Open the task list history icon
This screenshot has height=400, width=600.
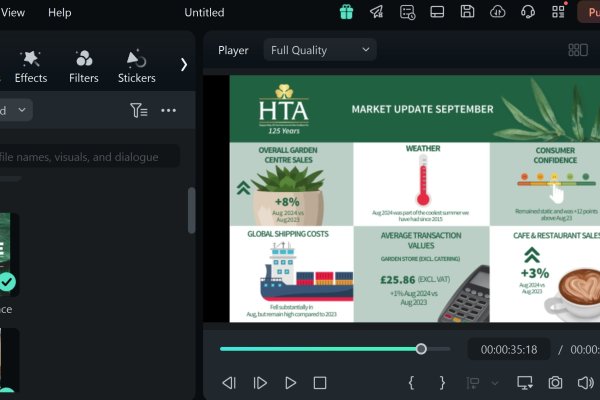(x=407, y=12)
